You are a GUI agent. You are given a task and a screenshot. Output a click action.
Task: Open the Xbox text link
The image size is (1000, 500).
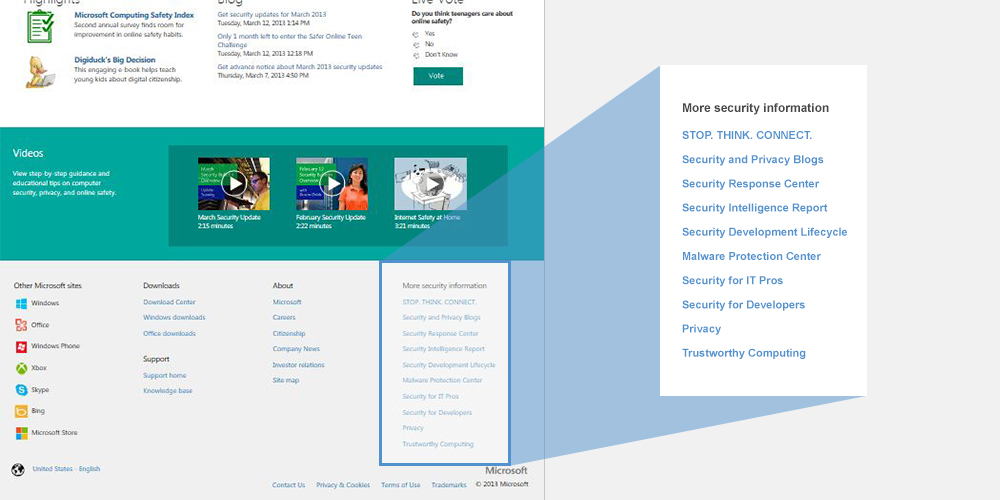tap(39, 368)
